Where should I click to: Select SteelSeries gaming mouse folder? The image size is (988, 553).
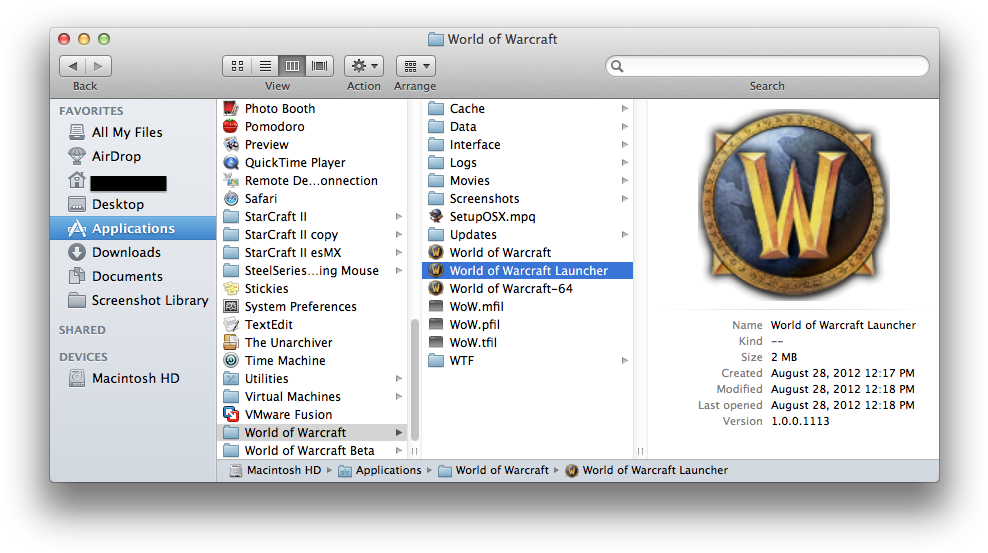pos(313,270)
